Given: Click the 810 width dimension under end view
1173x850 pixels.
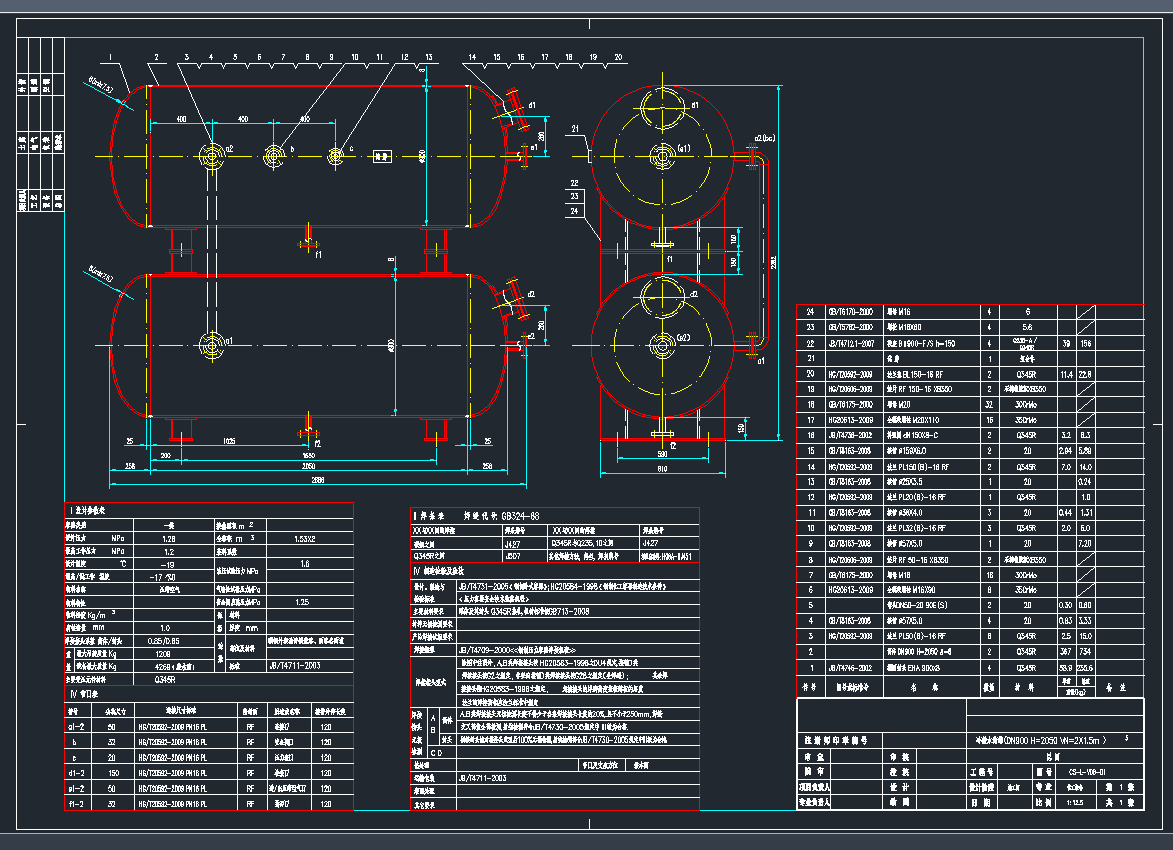Looking at the screenshot, I should pos(661,468).
